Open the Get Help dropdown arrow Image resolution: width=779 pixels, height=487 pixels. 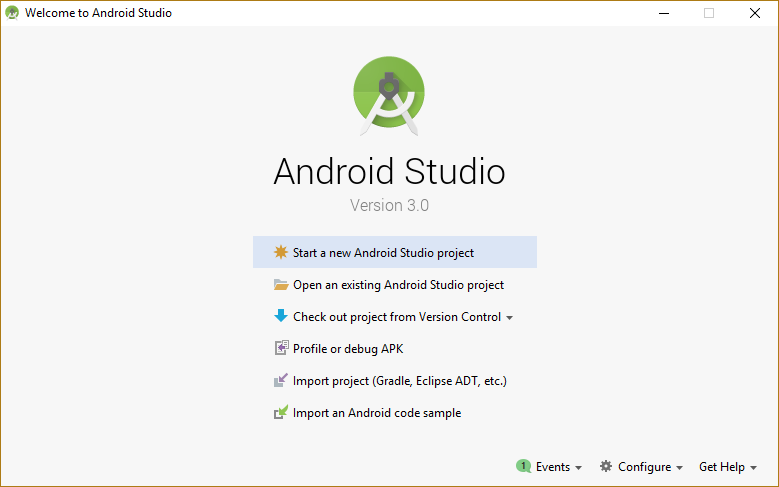click(753, 468)
